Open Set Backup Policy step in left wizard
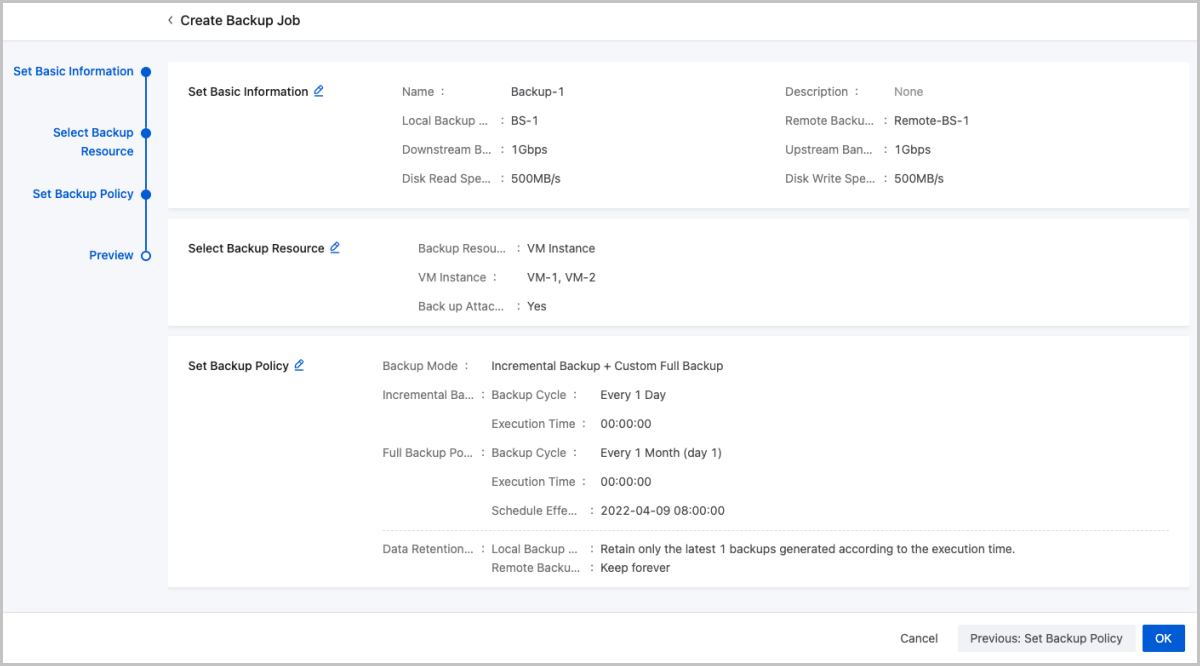Screen dimensions: 1200x666 [83, 194]
